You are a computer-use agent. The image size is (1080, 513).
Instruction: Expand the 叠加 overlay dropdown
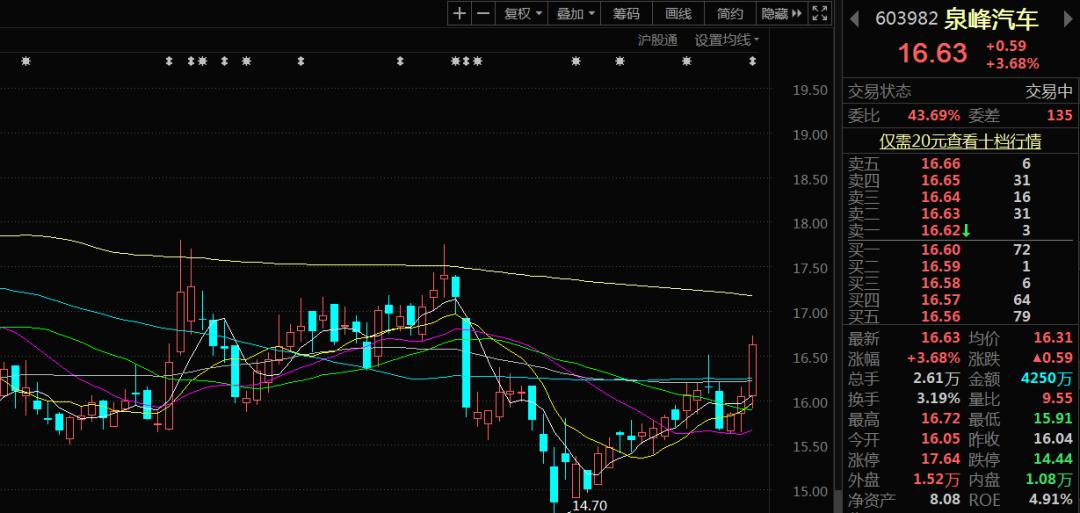pyautogui.click(x=576, y=13)
